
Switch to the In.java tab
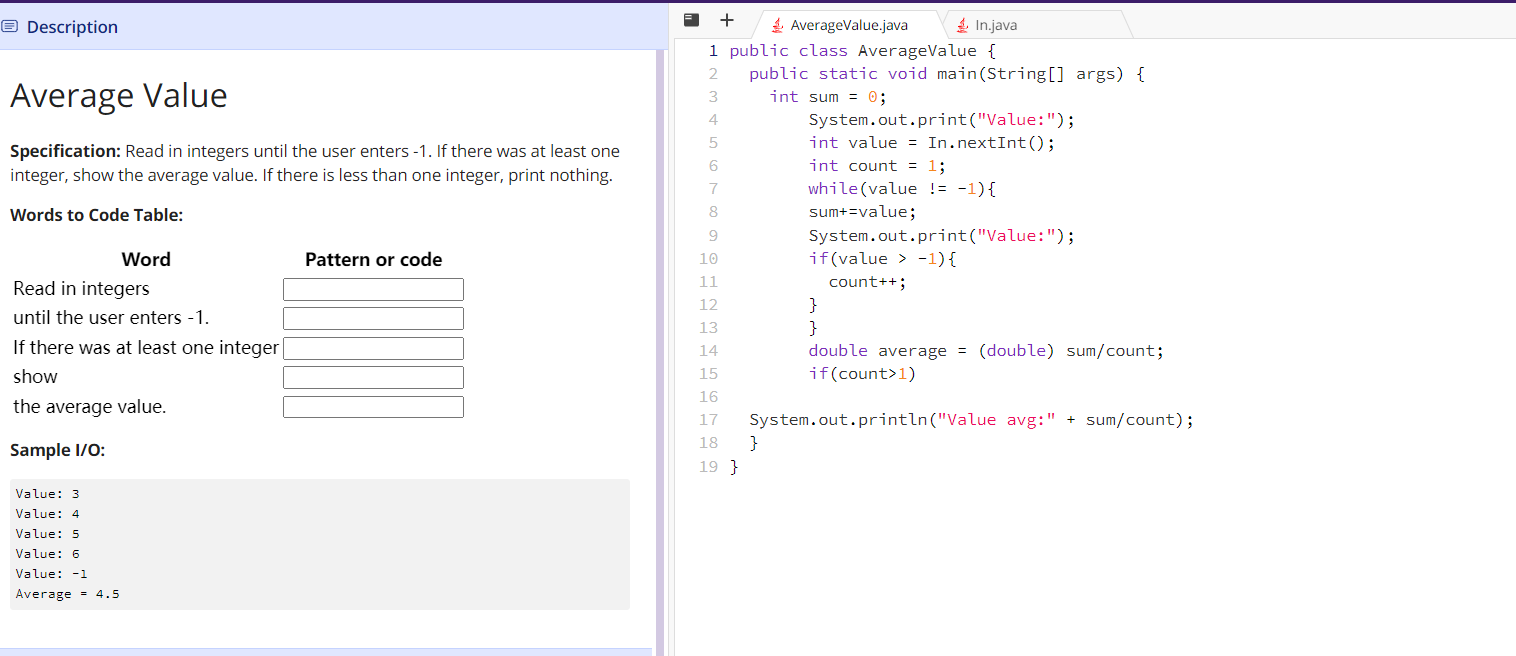pyautogui.click(x=1037, y=25)
